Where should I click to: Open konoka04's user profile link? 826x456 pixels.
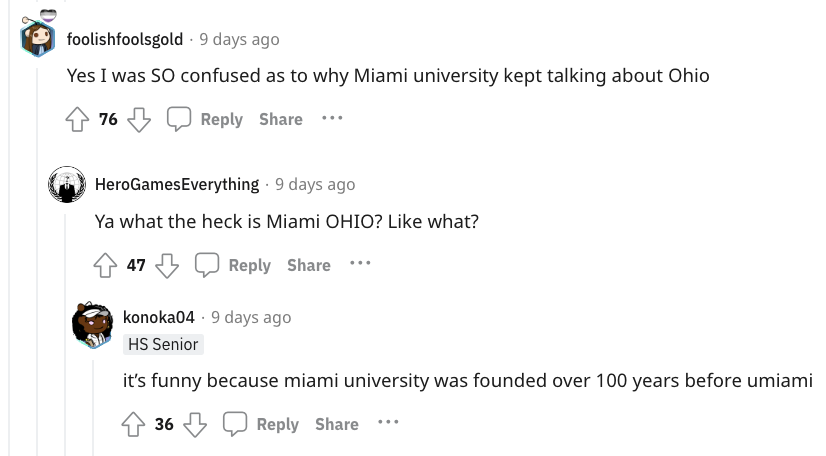click(158, 317)
